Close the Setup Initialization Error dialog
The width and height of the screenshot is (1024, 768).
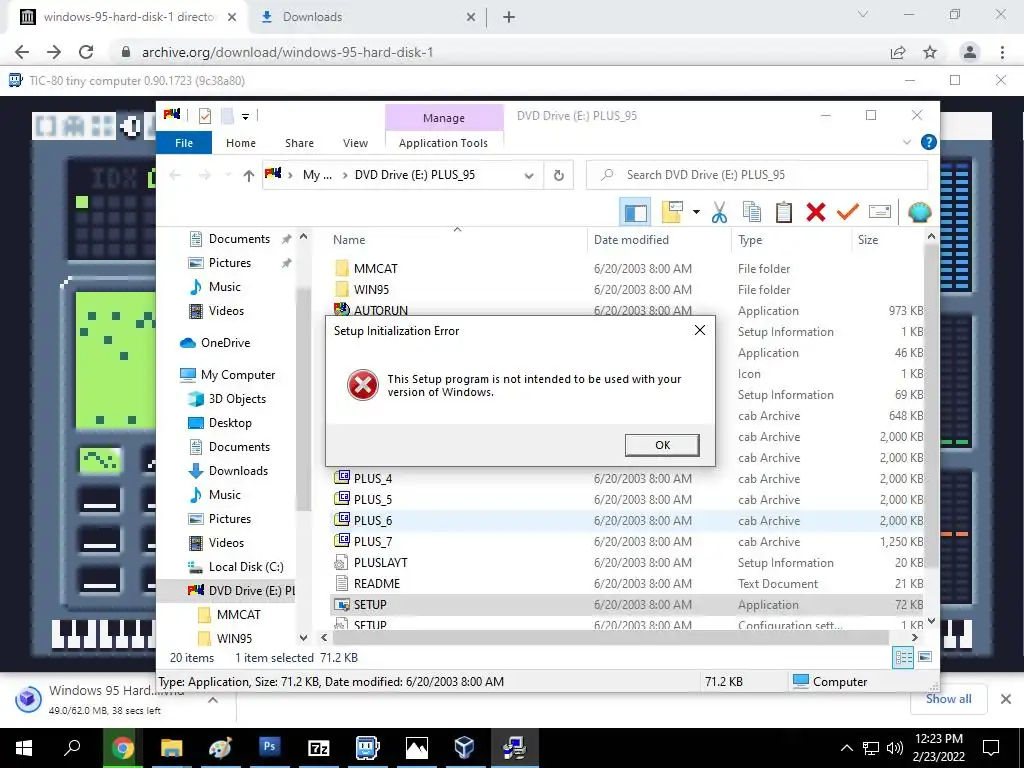tap(699, 330)
